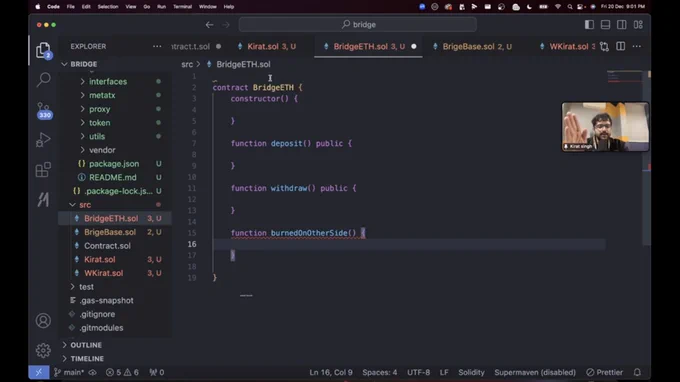Switch to the WKirat.sol tab
680x382 pixels.
click(568, 46)
